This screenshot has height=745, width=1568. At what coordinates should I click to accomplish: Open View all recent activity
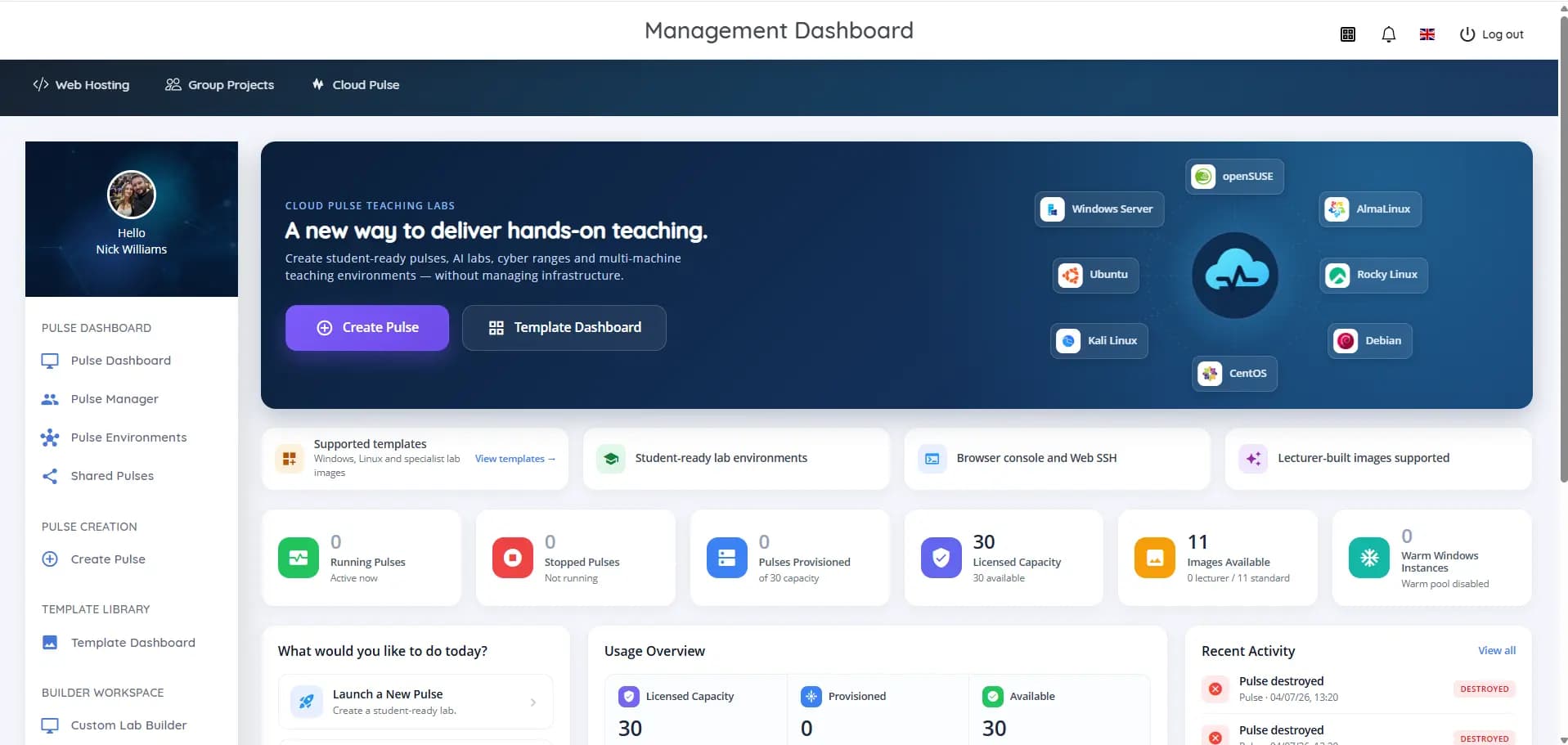1497,651
